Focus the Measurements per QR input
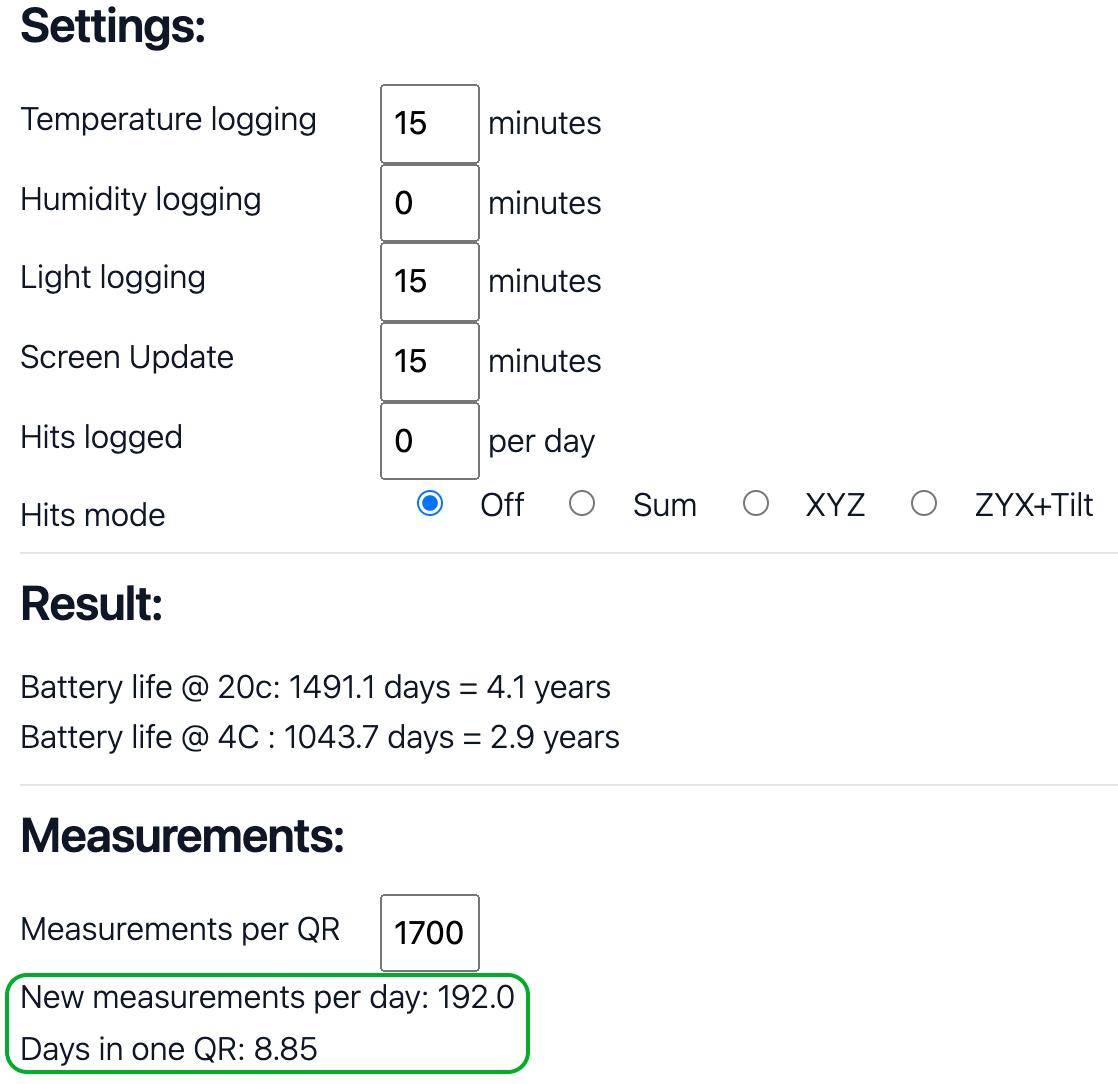 click(x=429, y=932)
